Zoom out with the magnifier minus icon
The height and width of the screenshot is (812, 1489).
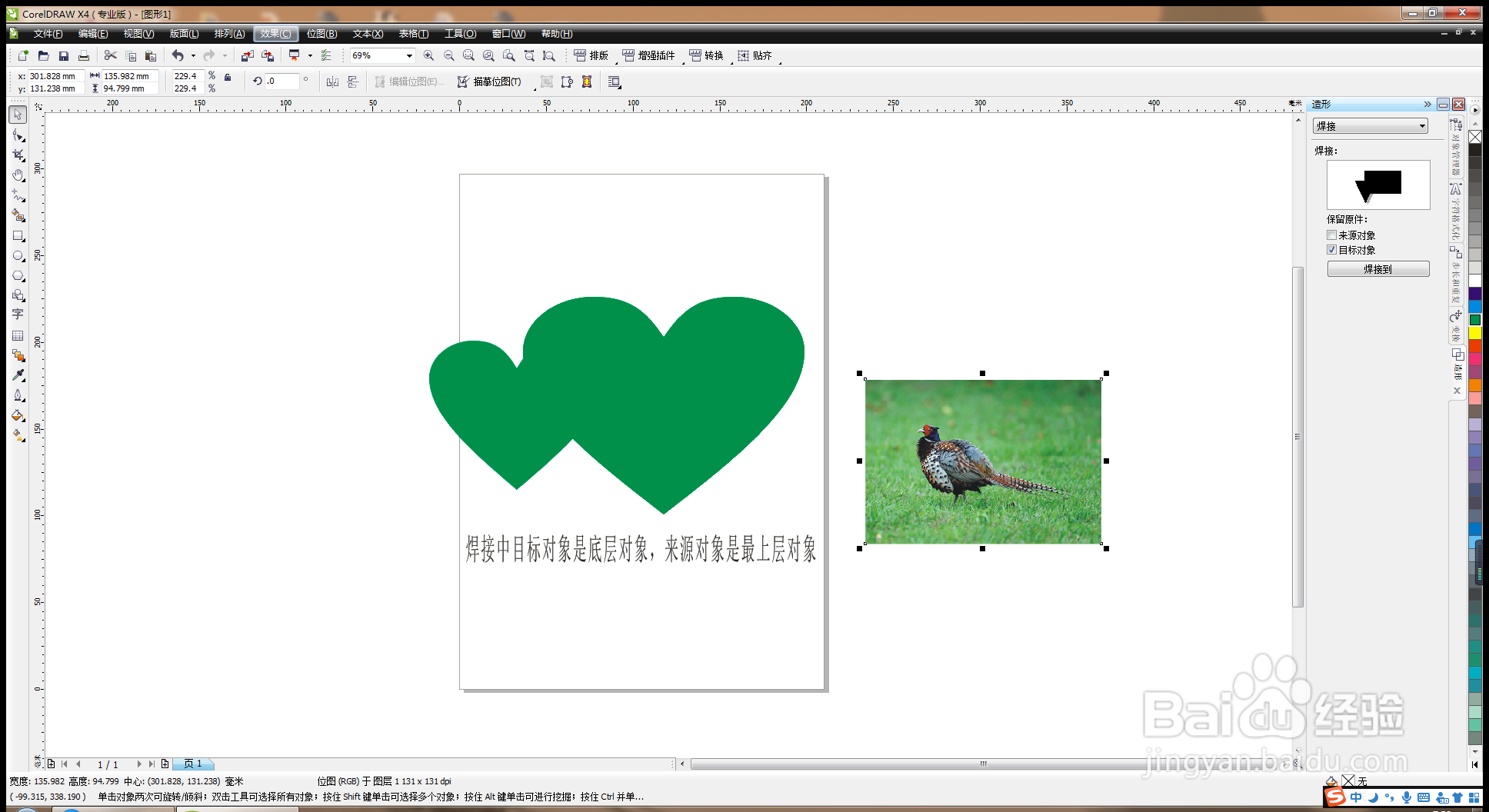(449, 55)
